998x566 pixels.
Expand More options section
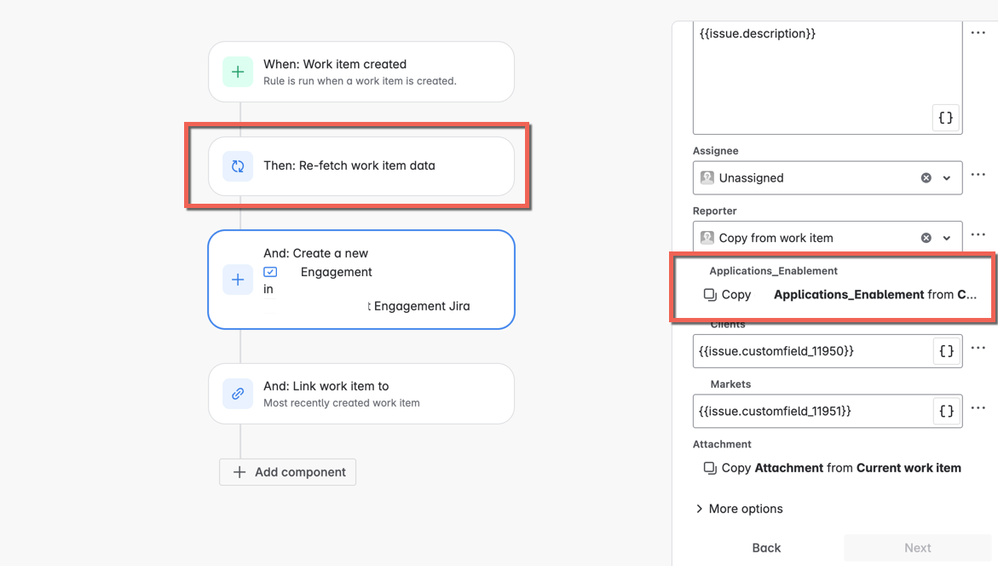pyautogui.click(x=739, y=509)
